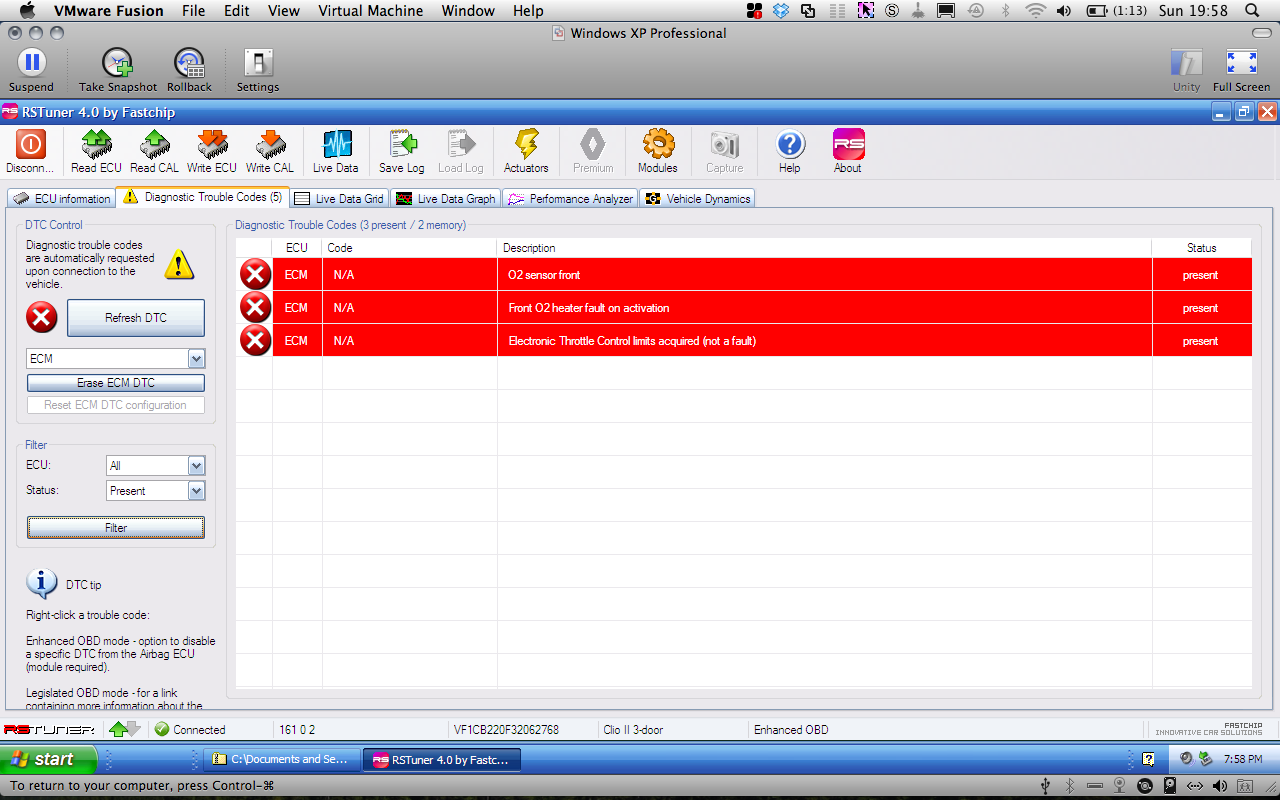This screenshot has height=800, width=1280.
Task: Click the yellow warning triangle in DTC Control
Action: click(x=179, y=264)
